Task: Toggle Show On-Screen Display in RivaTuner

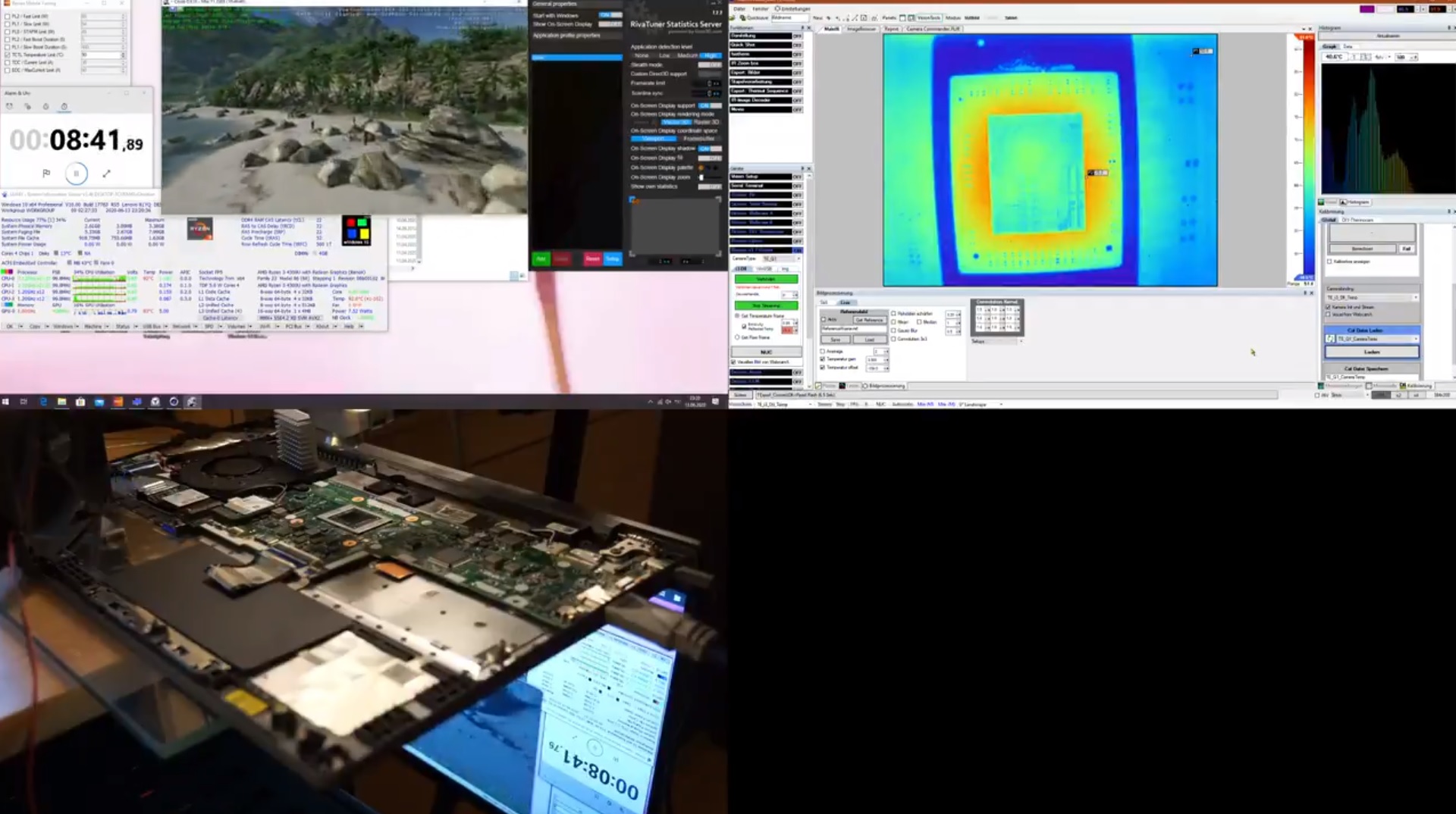Action: [x=610, y=24]
